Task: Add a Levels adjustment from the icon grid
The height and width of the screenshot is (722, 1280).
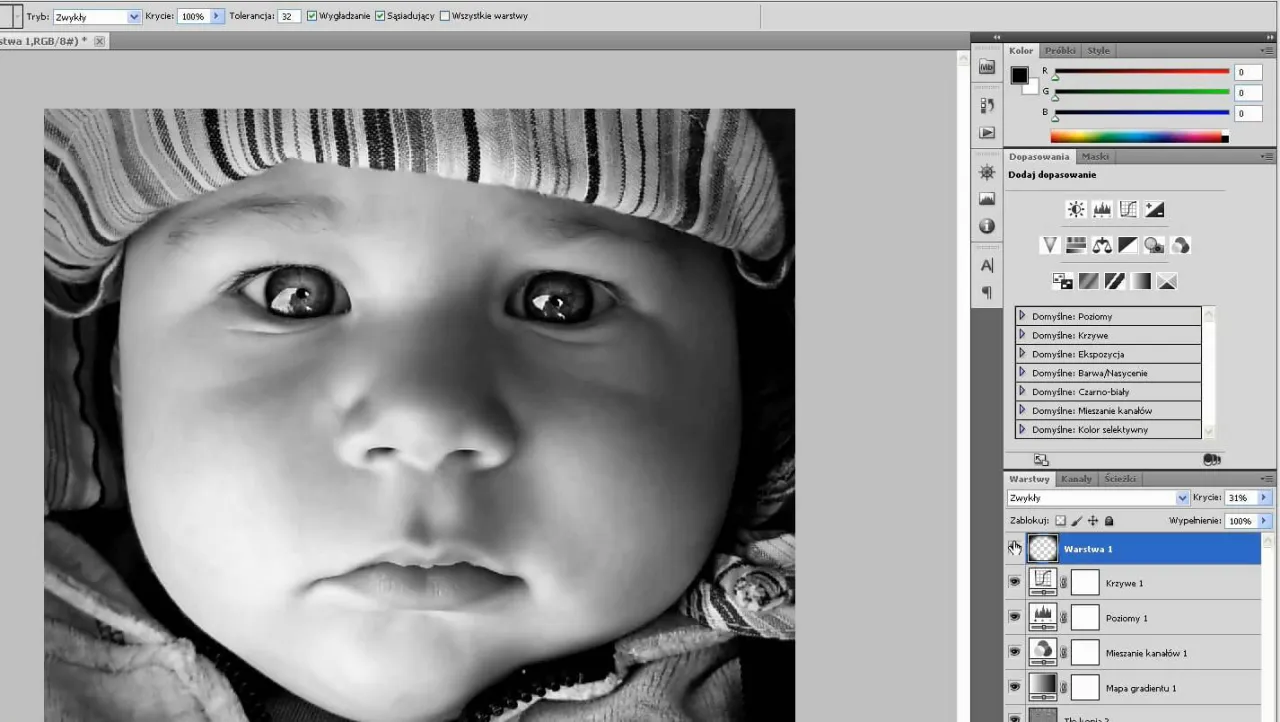Action: 1102,210
